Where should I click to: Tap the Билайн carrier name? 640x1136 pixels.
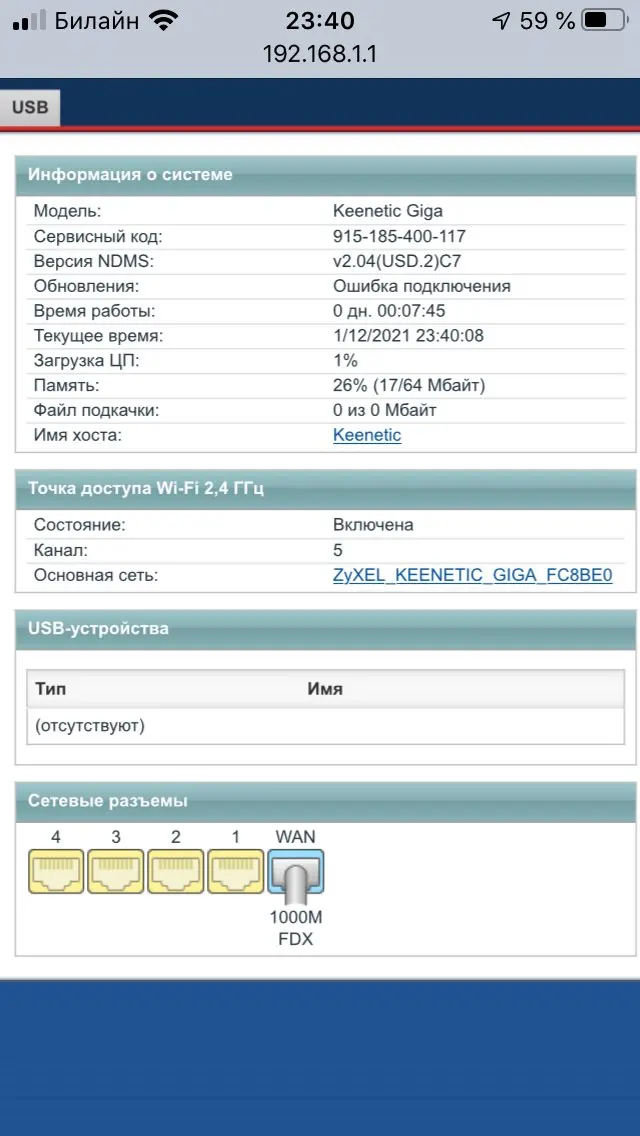pos(96,21)
